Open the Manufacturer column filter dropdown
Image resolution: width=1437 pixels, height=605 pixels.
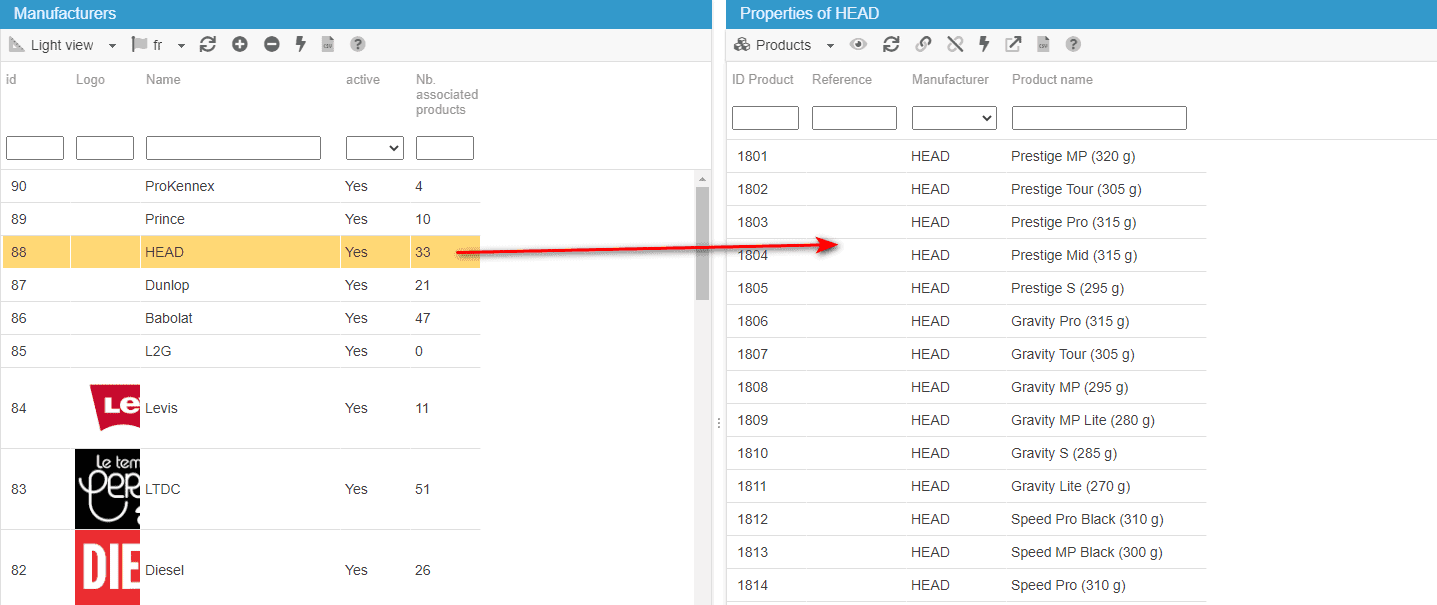pyautogui.click(x=954, y=118)
